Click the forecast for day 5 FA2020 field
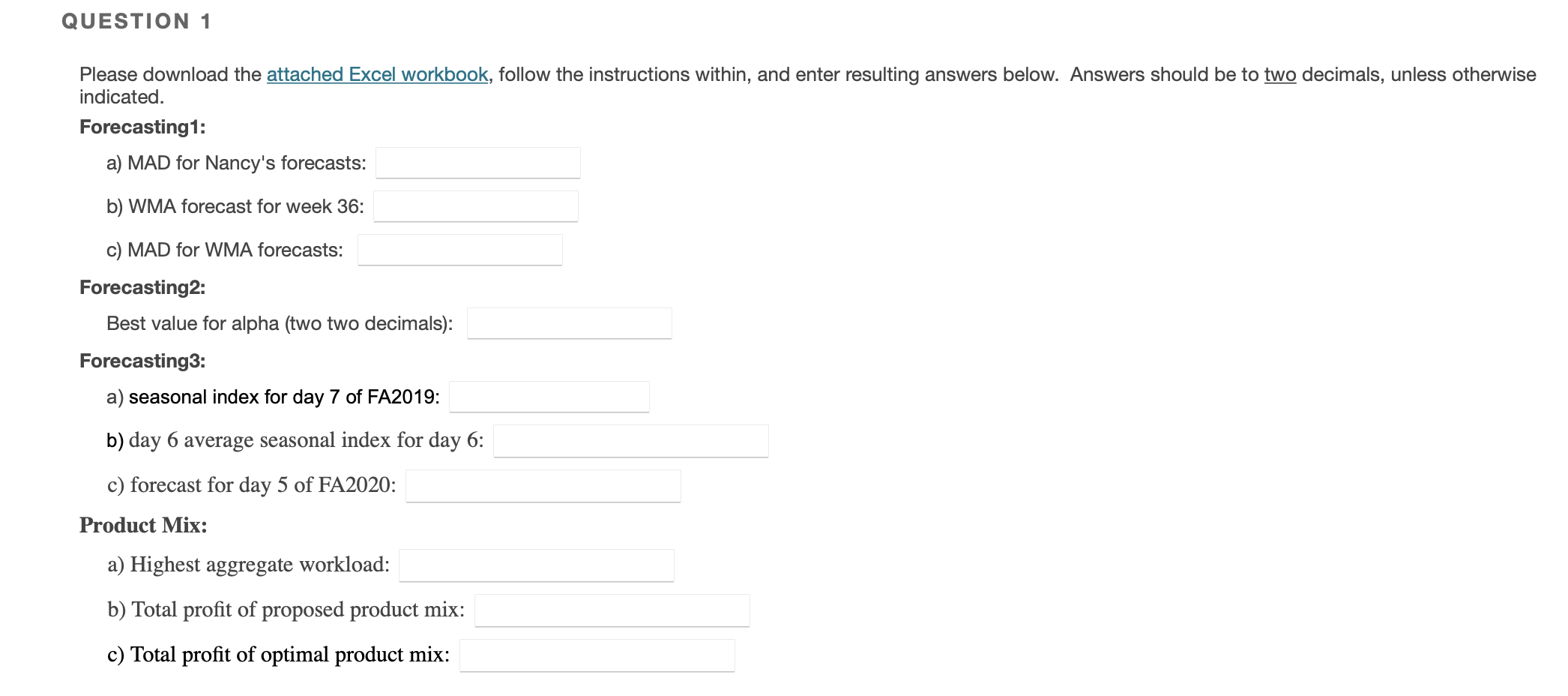Image resolution: width=1568 pixels, height=696 pixels. 542,485
